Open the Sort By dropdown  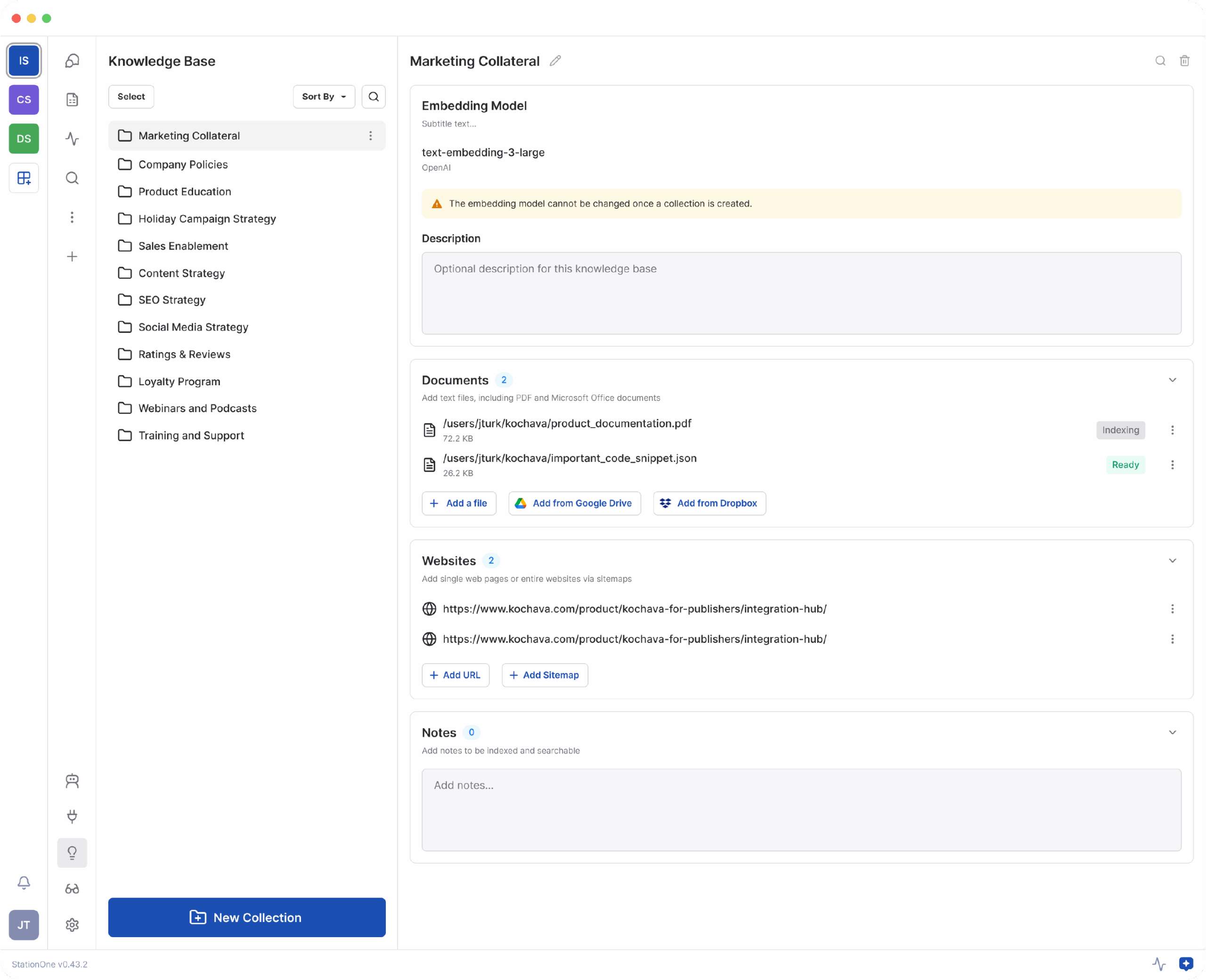point(324,97)
